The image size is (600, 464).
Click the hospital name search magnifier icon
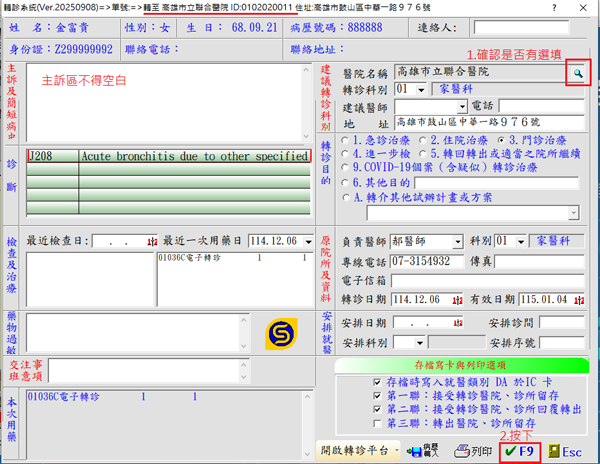tap(578, 73)
